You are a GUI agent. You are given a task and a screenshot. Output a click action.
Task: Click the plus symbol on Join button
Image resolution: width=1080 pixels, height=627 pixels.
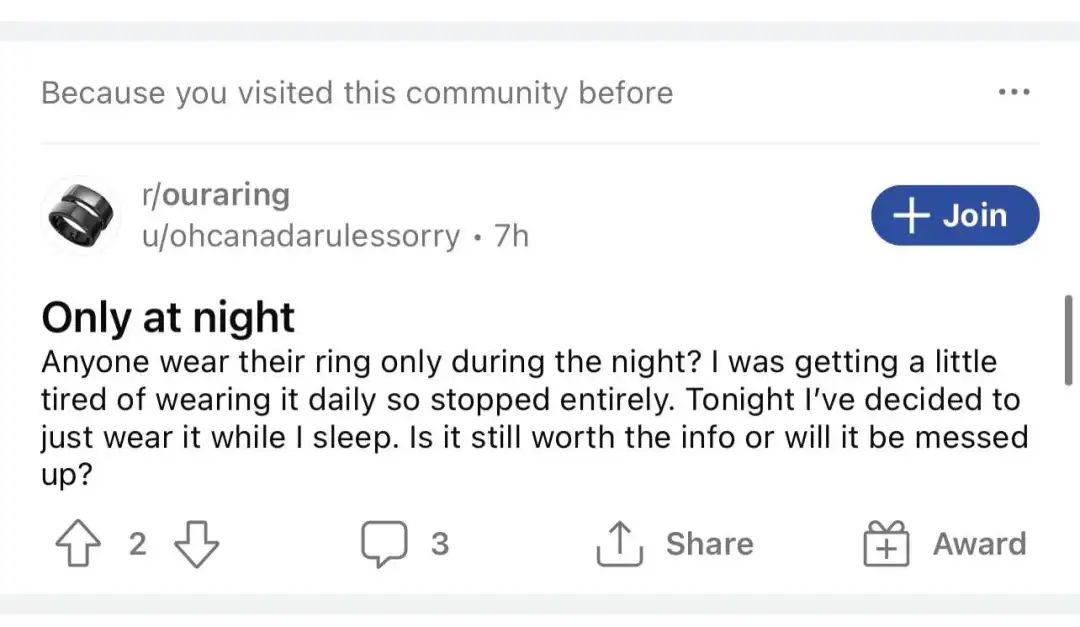point(910,215)
